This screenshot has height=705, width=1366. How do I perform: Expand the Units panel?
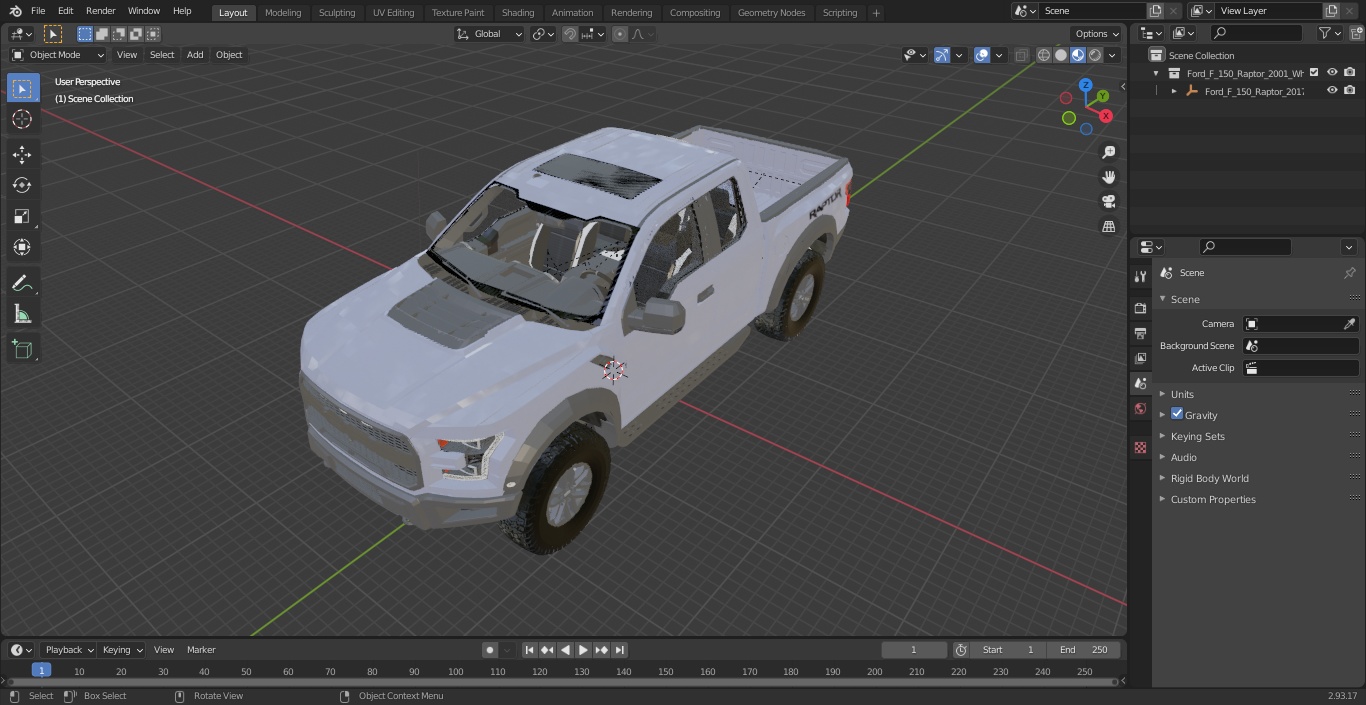[1182, 394]
